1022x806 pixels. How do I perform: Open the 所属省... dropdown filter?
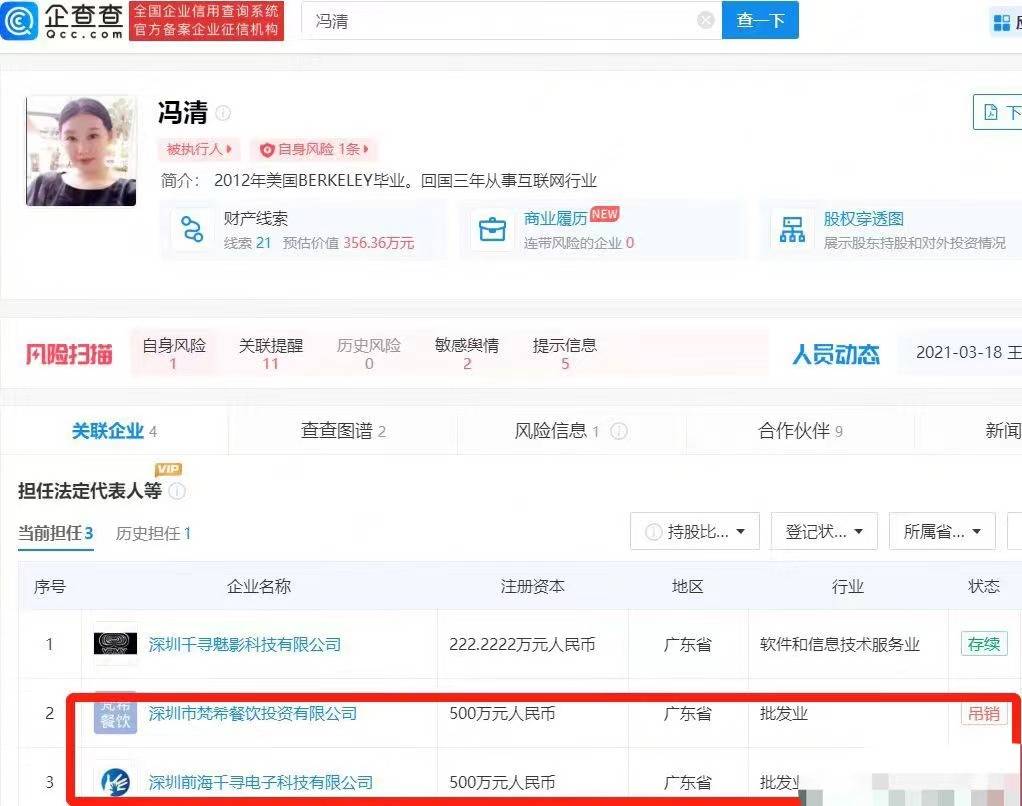pyautogui.click(x=942, y=532)
